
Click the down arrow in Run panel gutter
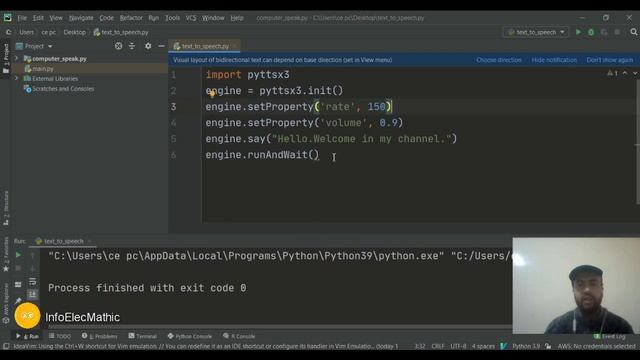tap(32, 269)
